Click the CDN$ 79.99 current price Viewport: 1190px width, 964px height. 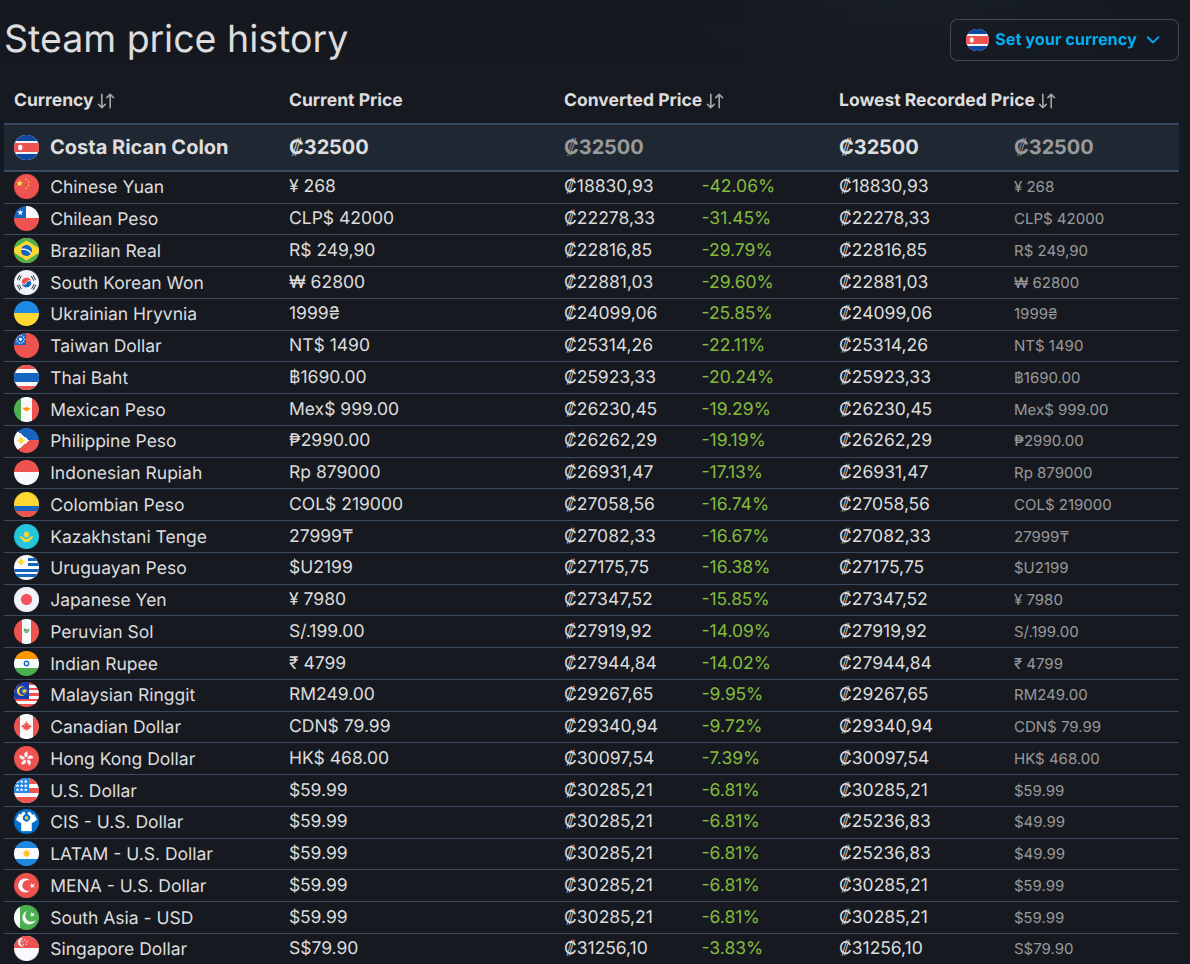[x=339, y=726]
